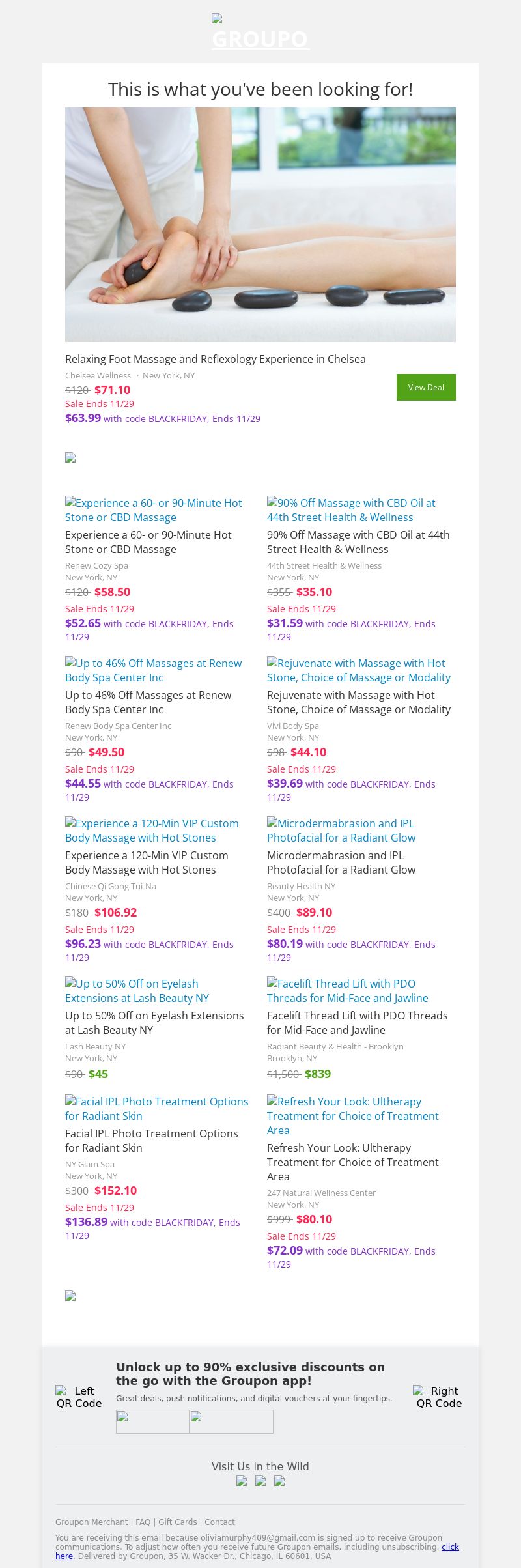Click the first app store badge
Image resolution: width=521 pixels, height=1568 pixels.
coord(152,1421)
